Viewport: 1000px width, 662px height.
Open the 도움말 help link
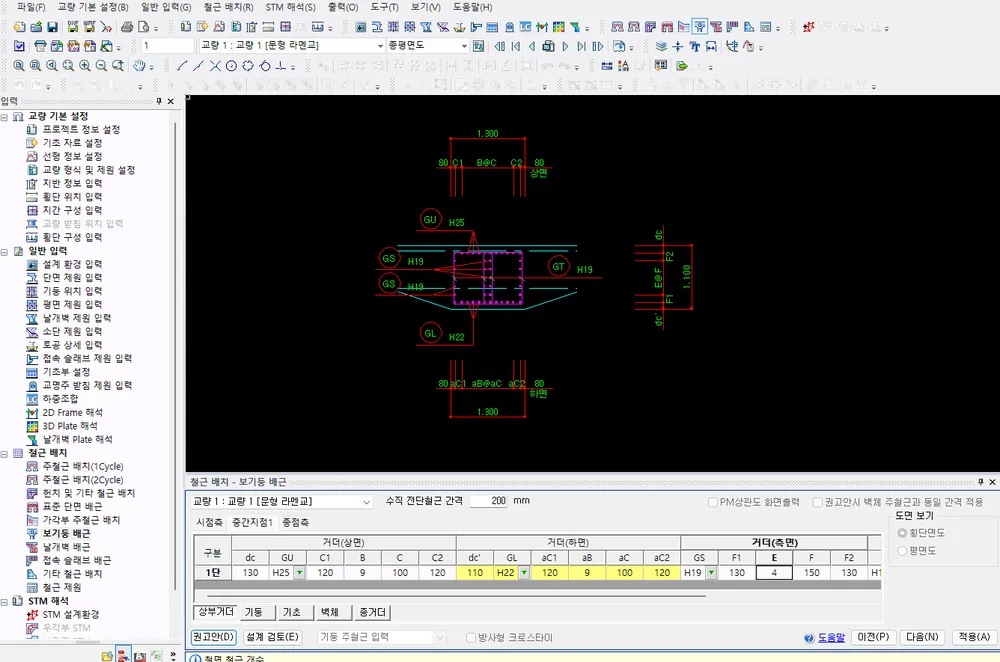point(831,637)
